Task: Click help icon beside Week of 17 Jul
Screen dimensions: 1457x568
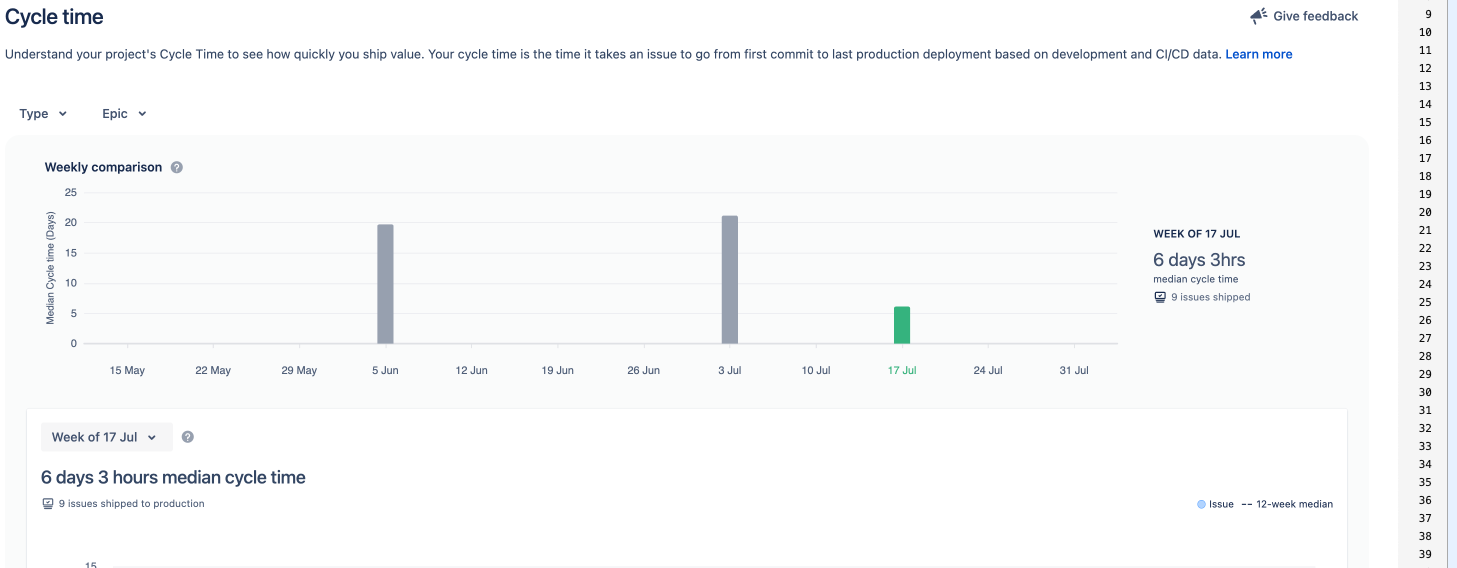Action: (188, 437)
